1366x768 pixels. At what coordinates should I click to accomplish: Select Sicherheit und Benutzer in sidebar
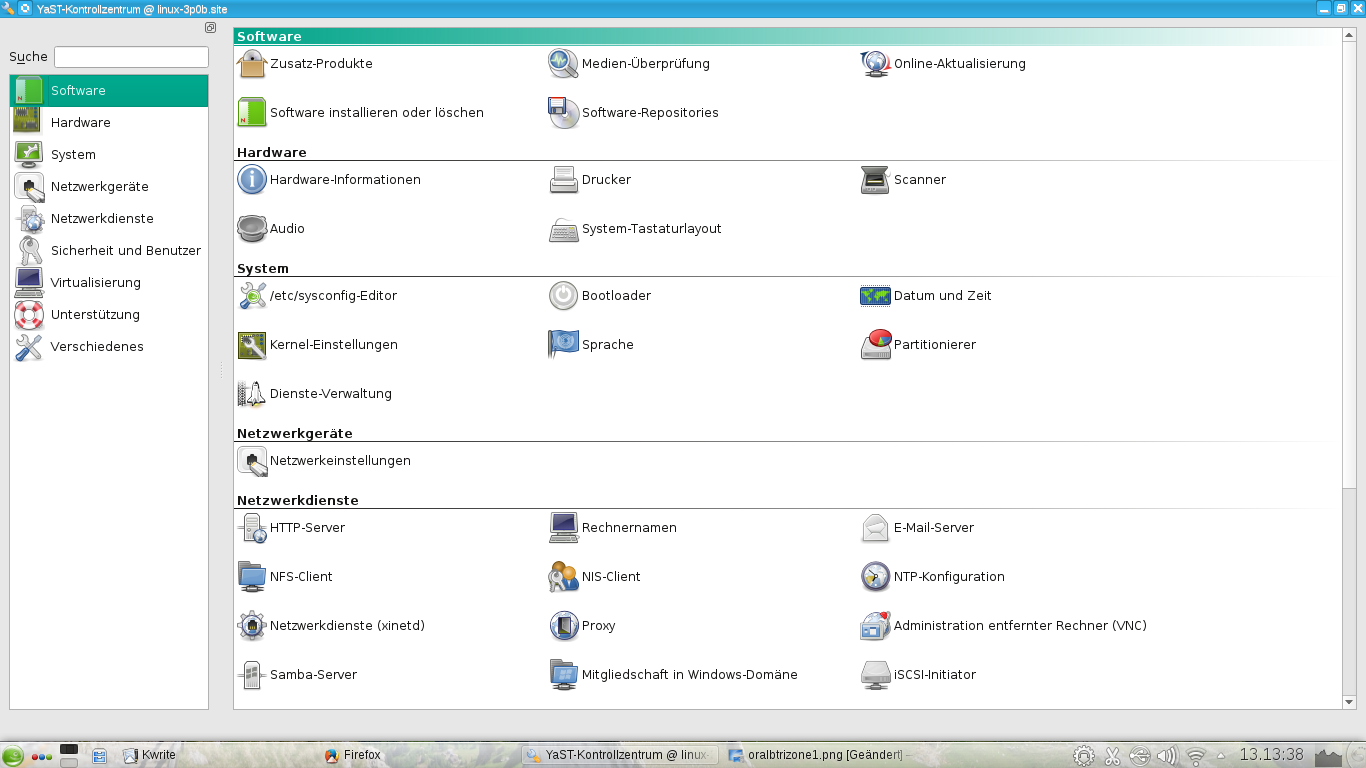point(125,251)
